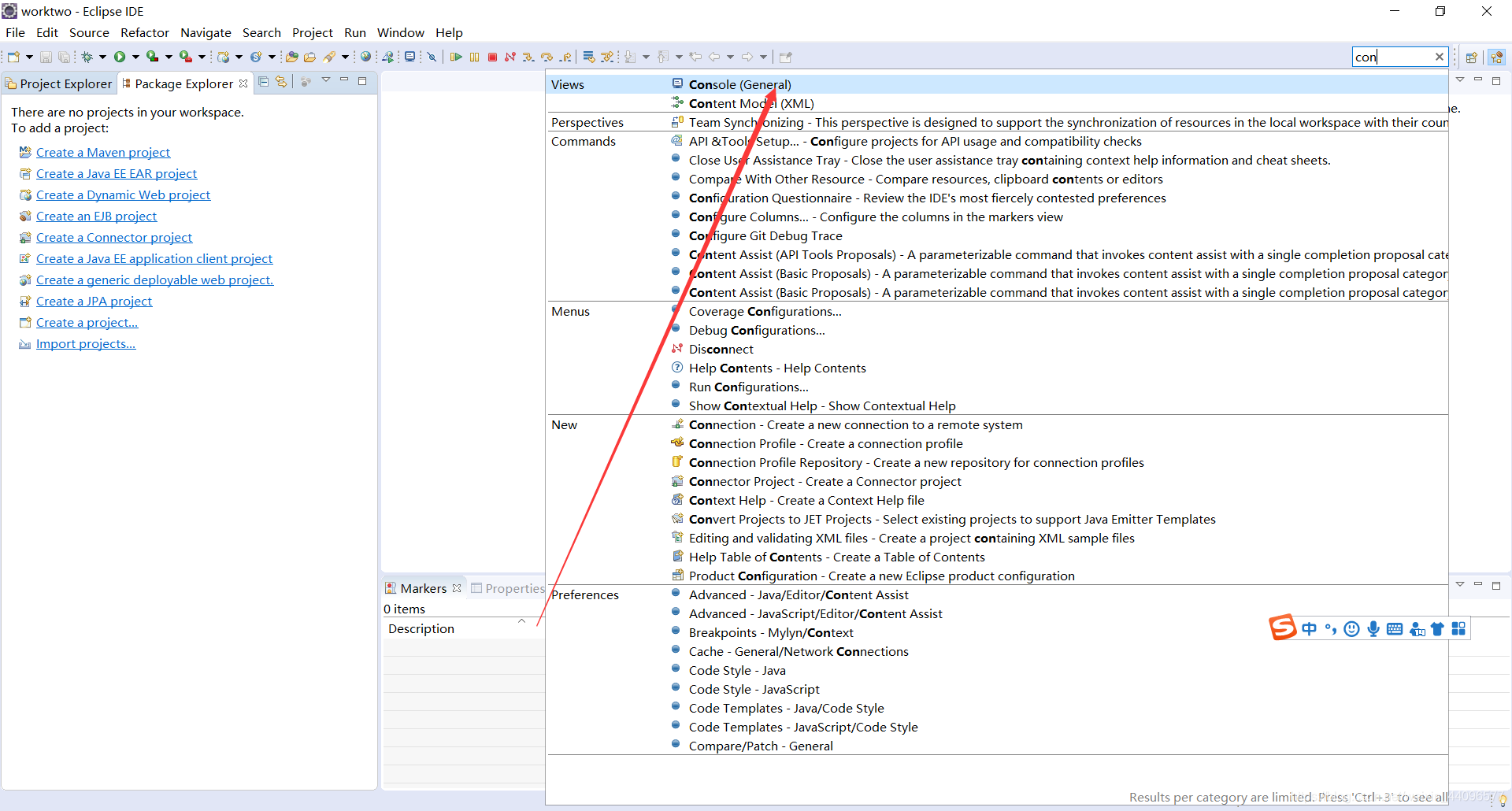Image resolution: width=1512 pixels, height=811 pixels.
Task: Click the Save toolbar icon
Action: pos(46,57)
